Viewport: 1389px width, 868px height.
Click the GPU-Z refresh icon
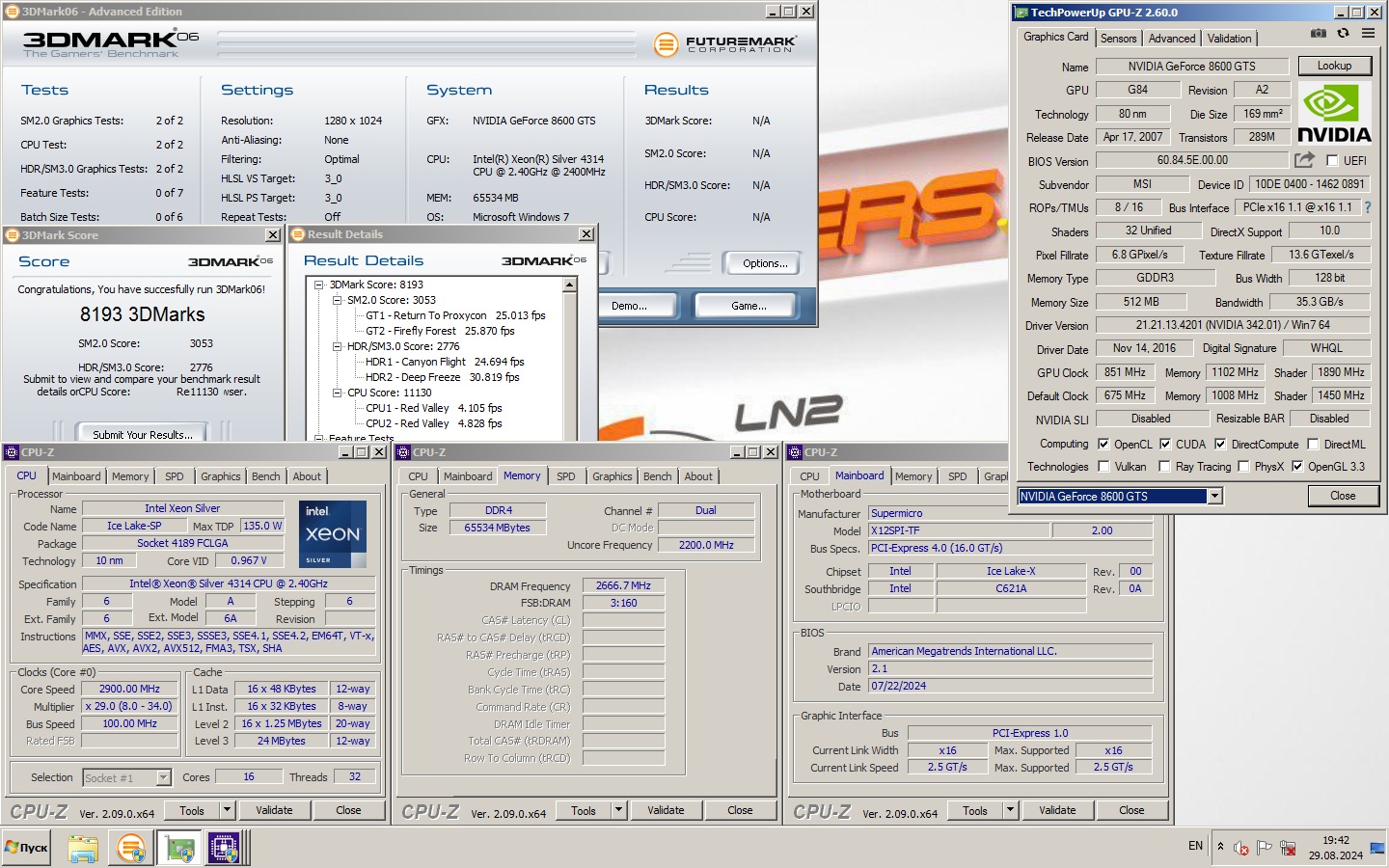(x=1343, y=33)
